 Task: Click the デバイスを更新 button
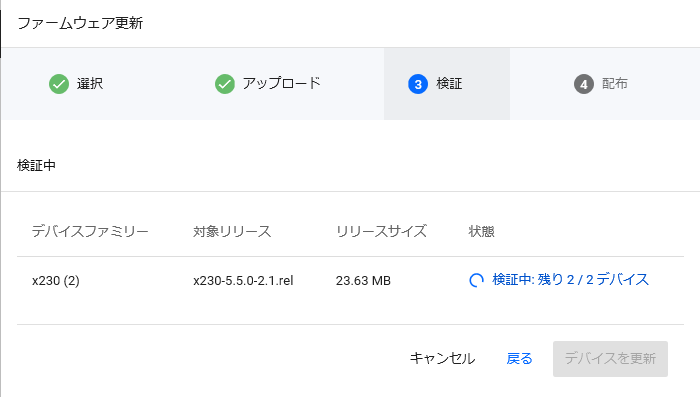(610, 359)
